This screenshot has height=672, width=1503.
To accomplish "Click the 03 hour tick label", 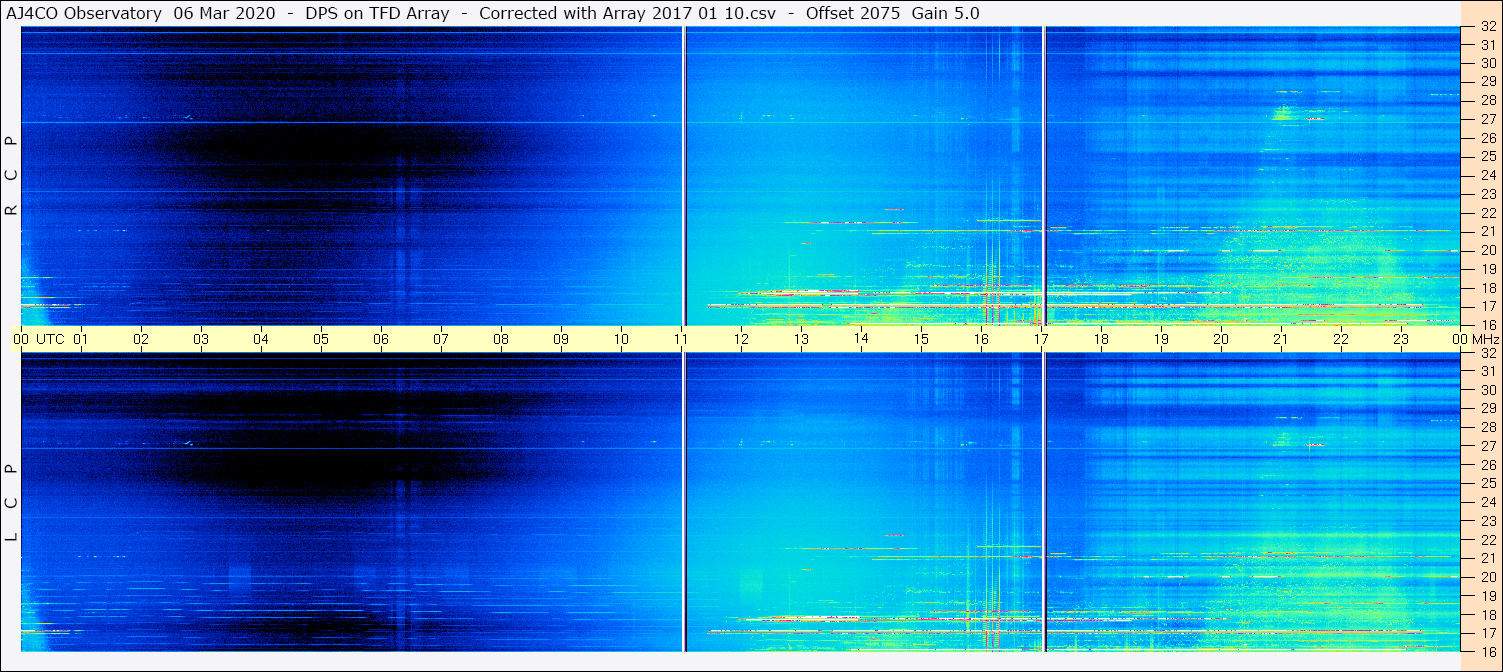I will click(x=201, y=339).
